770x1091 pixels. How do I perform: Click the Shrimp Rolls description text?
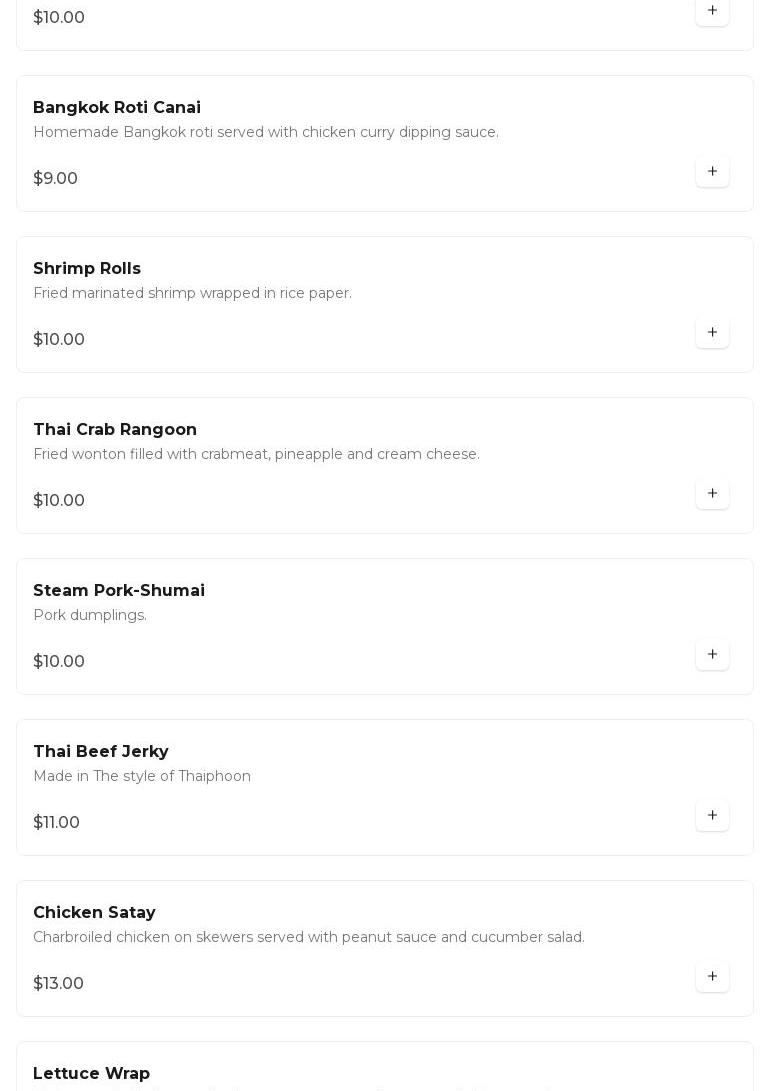point(192,293)
